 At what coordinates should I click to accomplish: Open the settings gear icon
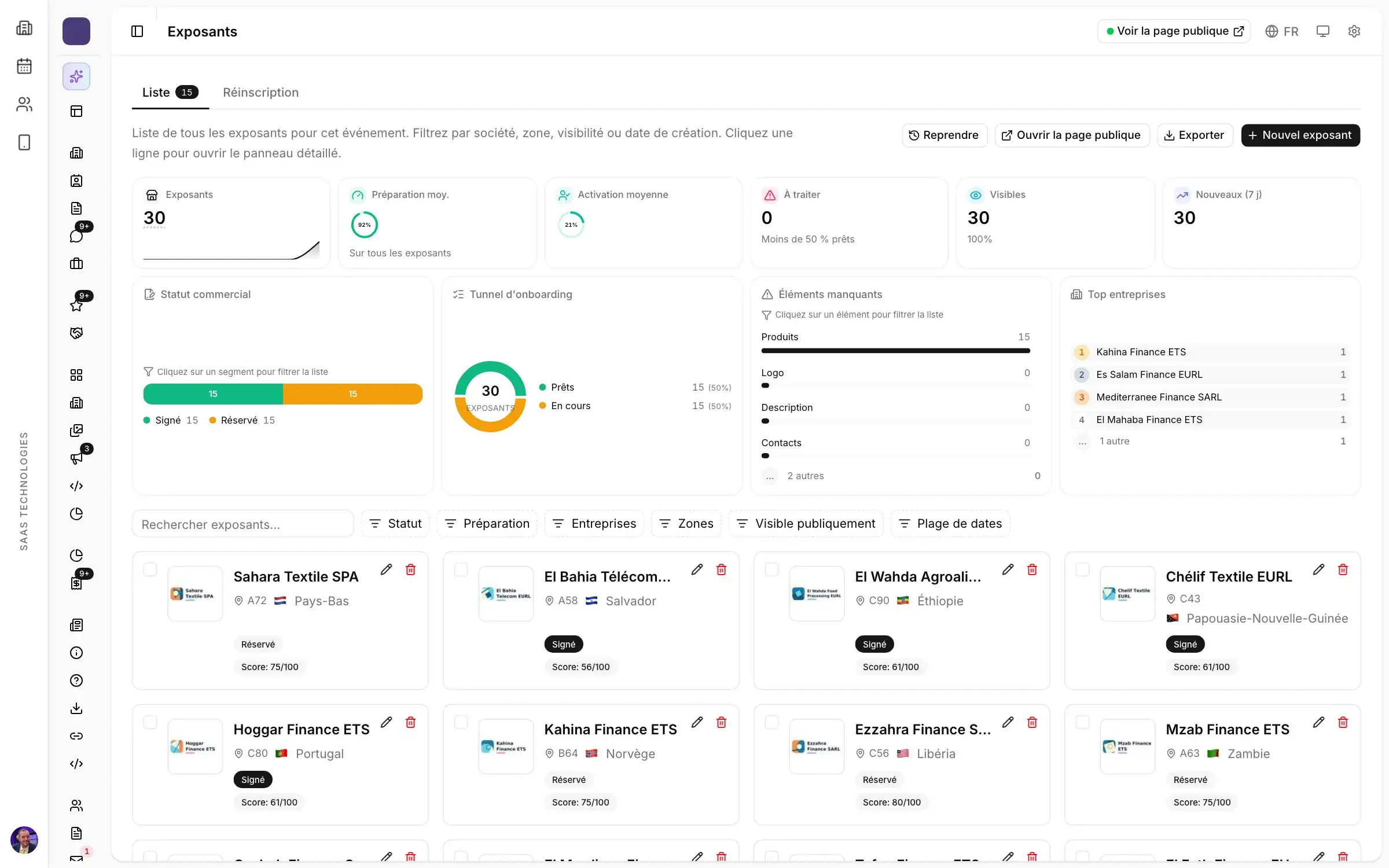coord(1354,31)
